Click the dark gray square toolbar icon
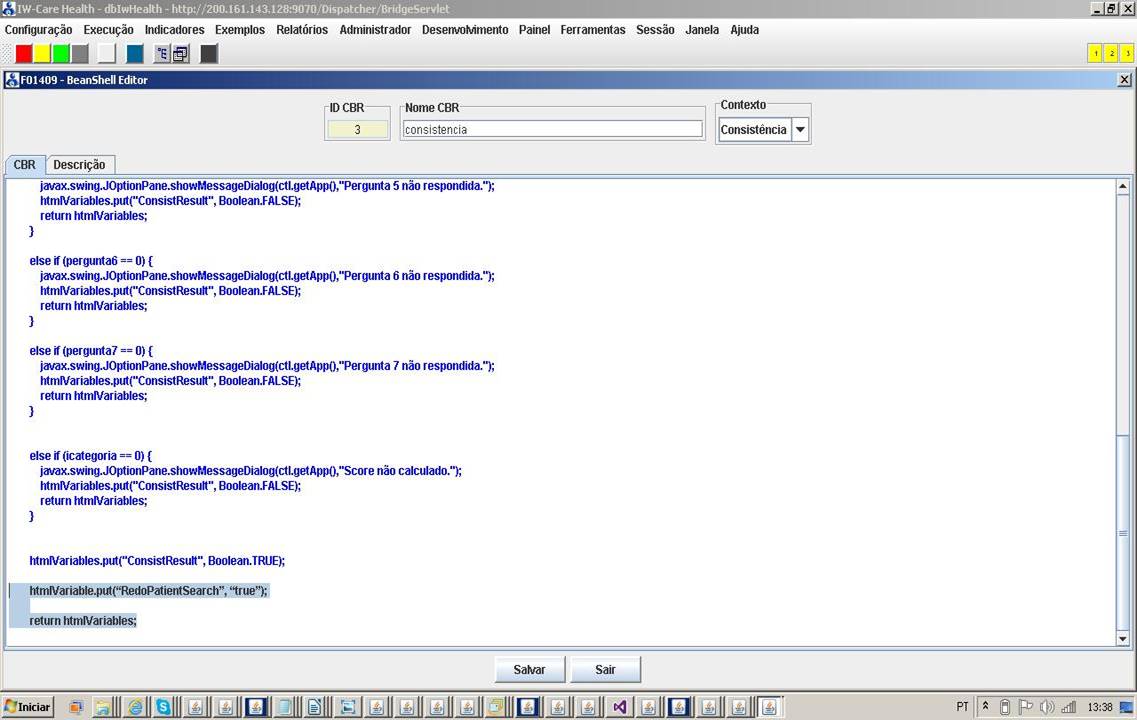 (209, 54)
